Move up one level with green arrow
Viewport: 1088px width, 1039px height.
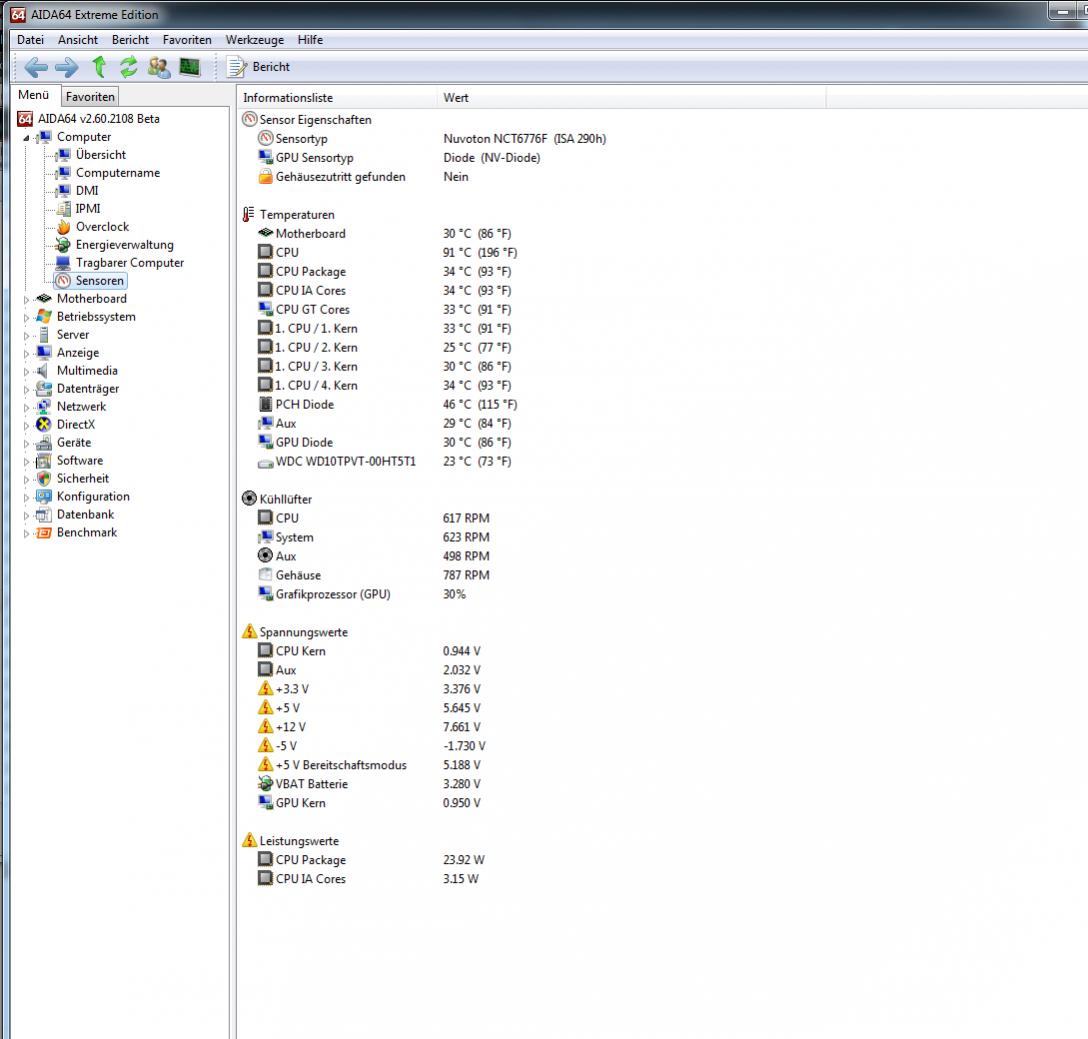click(99, 67)
